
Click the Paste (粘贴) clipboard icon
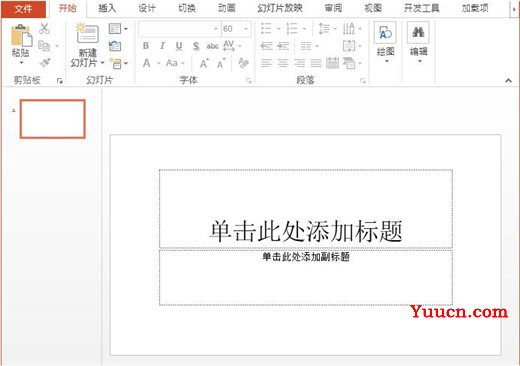[22, 35]
